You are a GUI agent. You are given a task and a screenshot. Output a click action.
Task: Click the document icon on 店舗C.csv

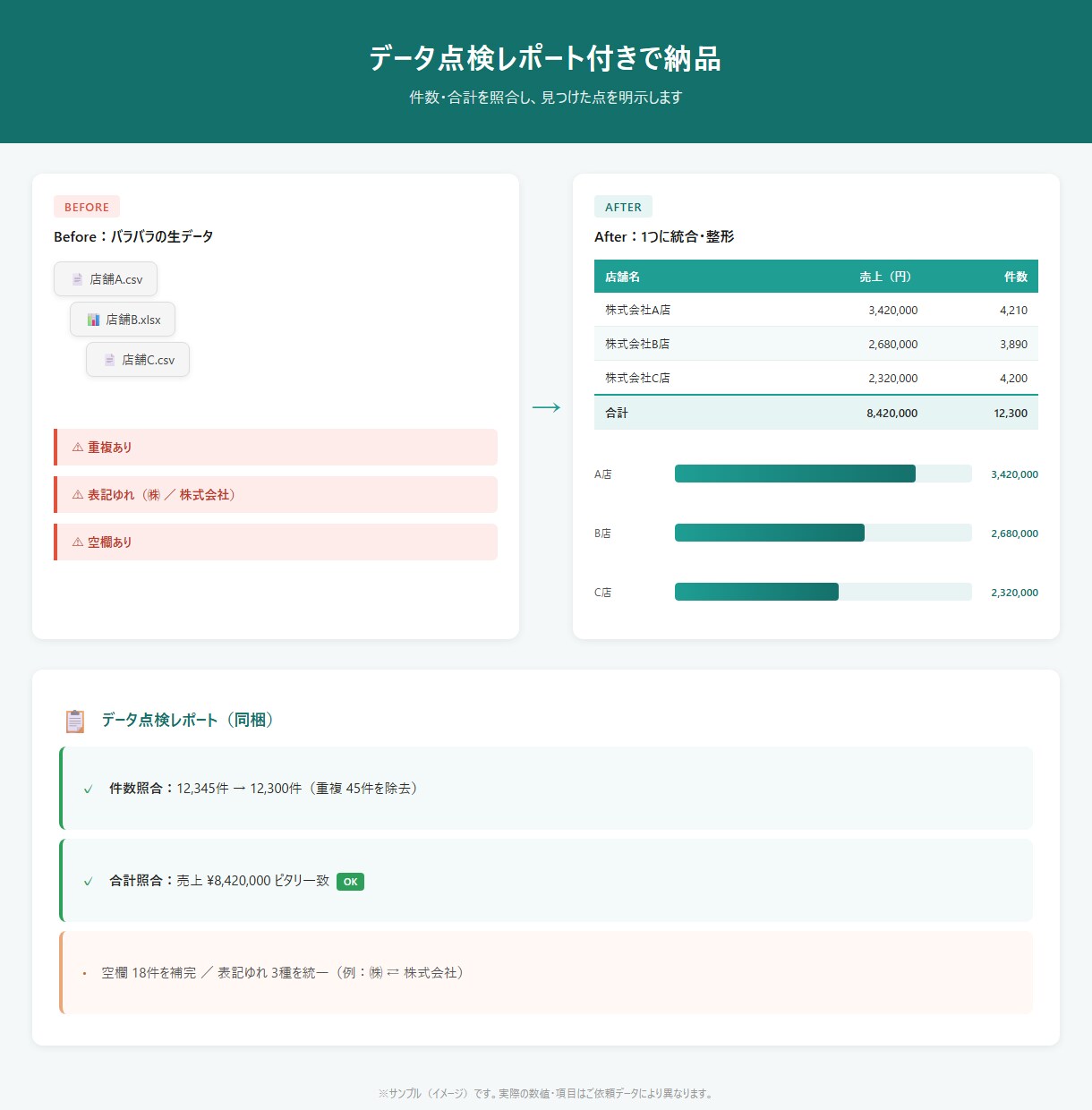[109, 360]
